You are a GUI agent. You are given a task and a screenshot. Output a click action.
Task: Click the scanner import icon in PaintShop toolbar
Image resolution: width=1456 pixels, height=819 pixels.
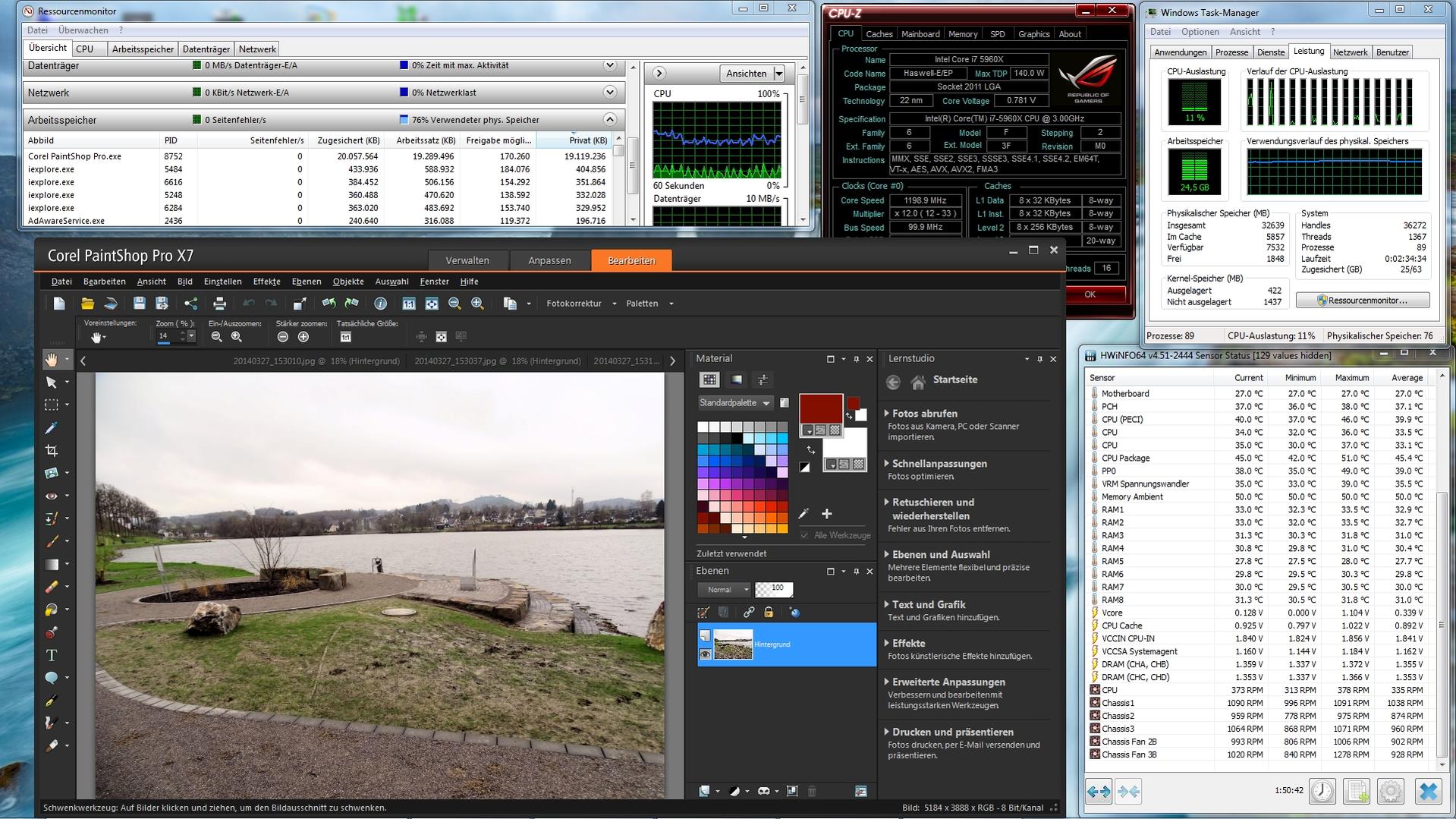(x=111, y=304)
